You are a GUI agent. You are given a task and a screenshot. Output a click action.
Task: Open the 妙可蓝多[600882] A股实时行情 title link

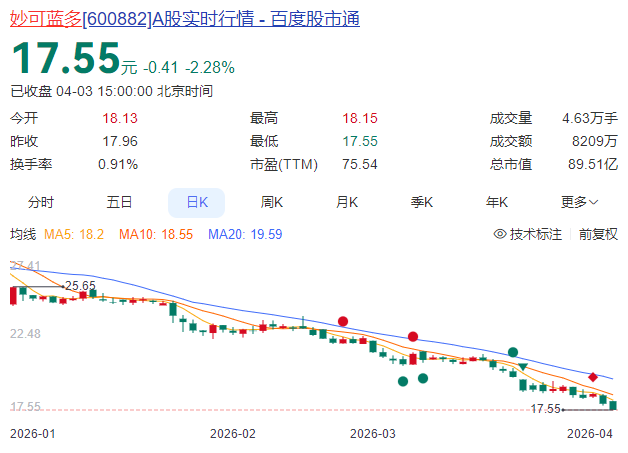pyautogui.click(x=185, y=19)
